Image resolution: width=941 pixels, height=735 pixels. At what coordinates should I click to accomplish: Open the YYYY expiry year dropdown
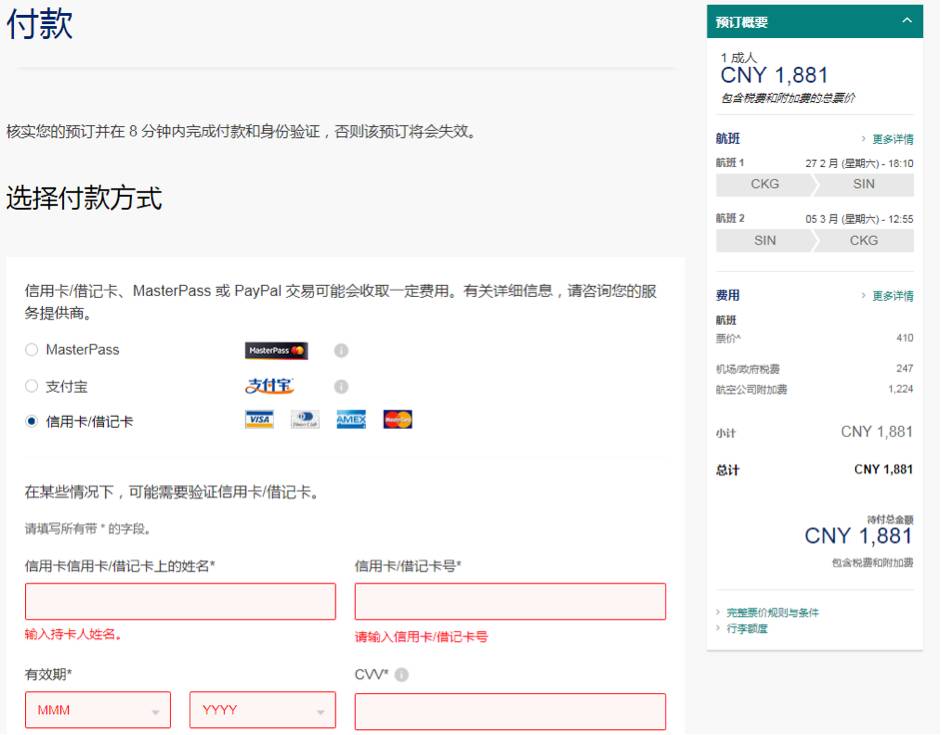262,710
